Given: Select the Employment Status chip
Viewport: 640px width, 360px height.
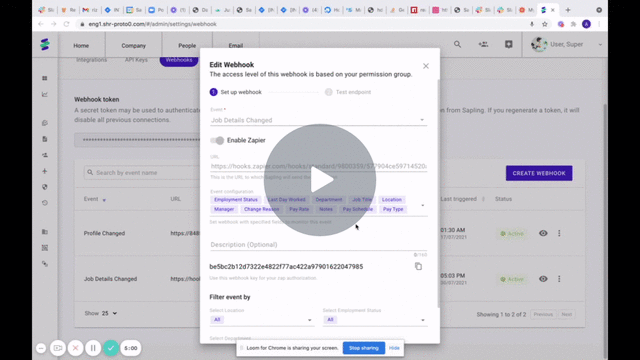Looking at the screenshot, I should pos(236,200).
